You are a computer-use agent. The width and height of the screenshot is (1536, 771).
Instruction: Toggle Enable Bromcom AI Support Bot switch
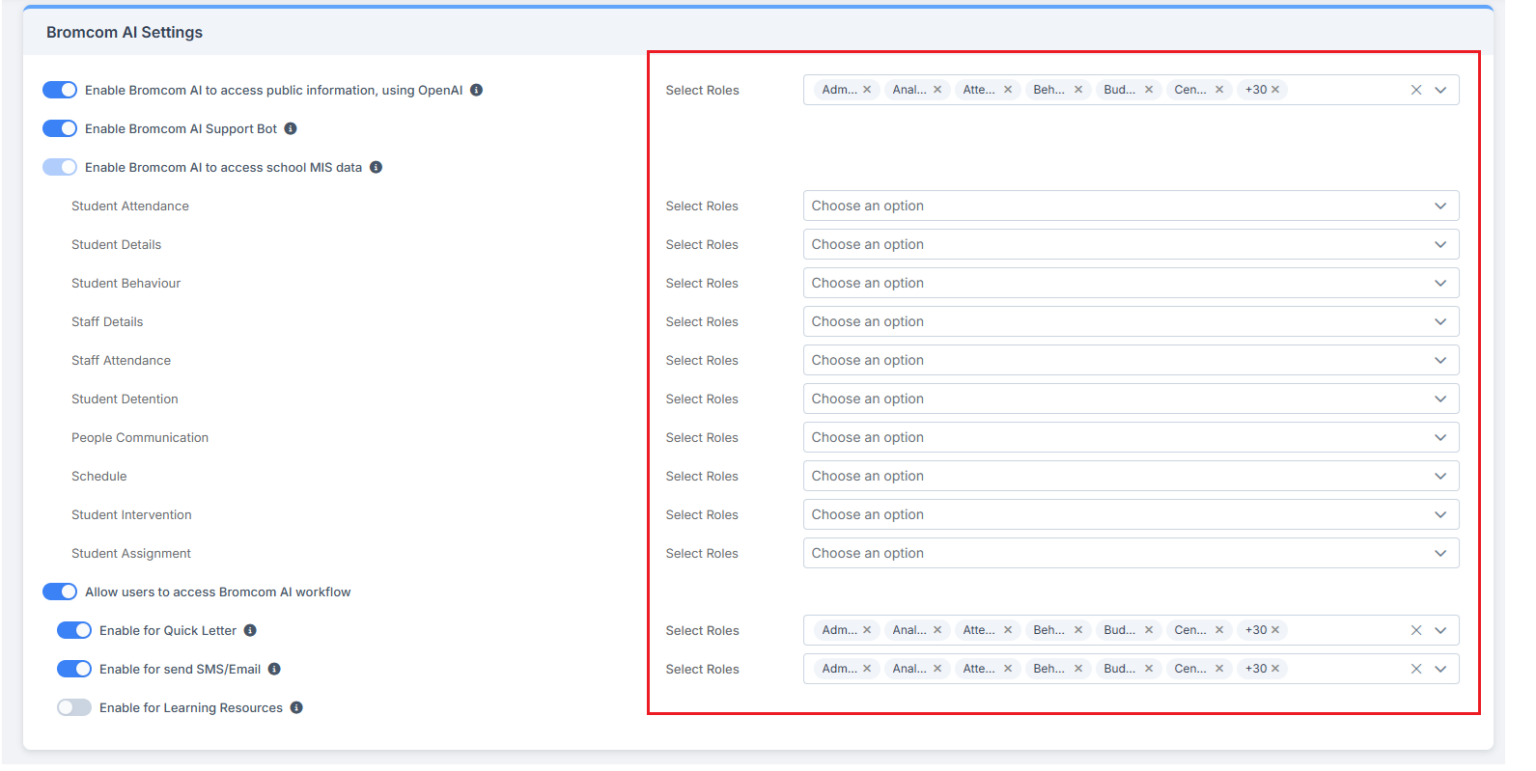[60, 129]
